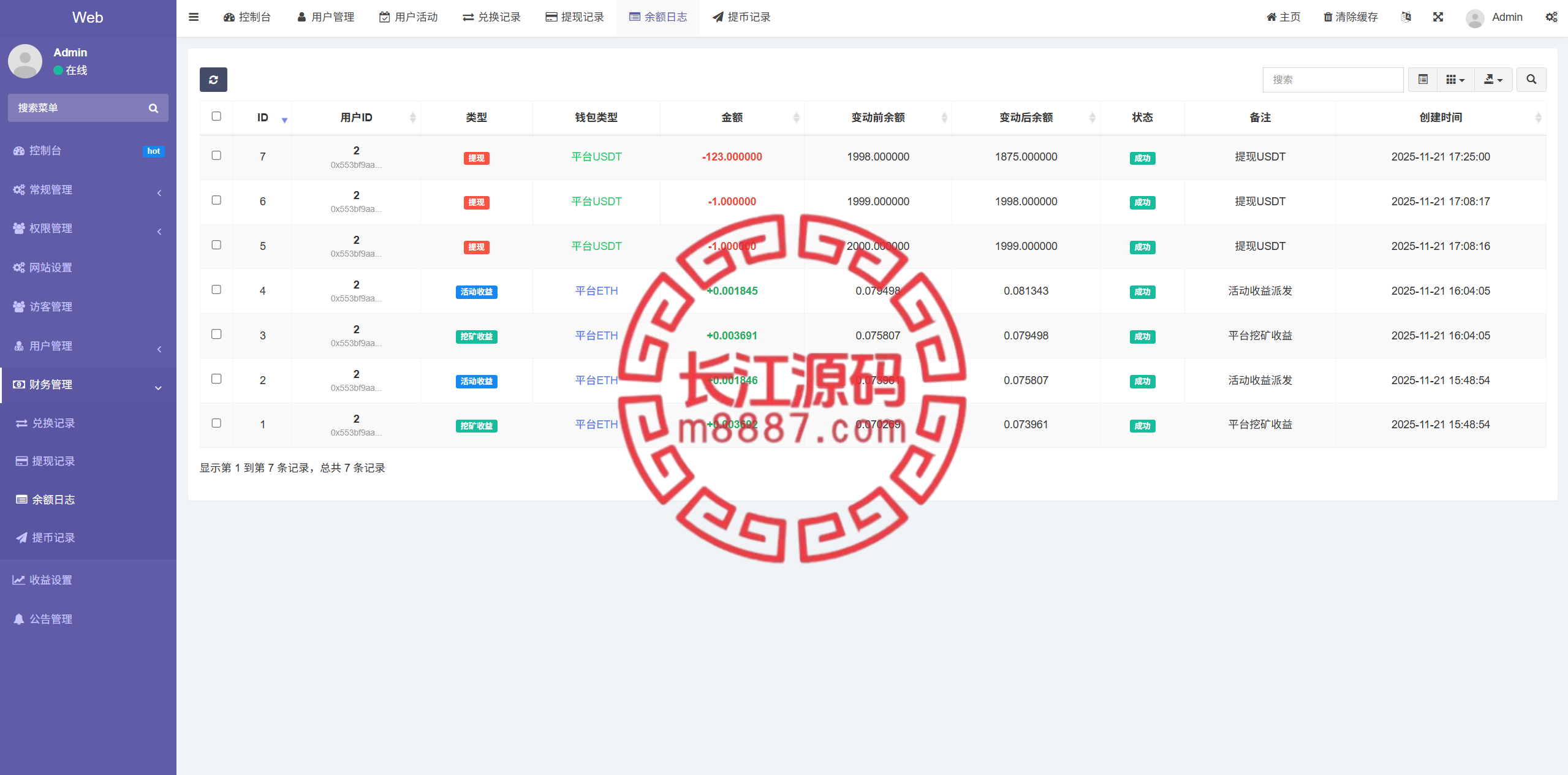Viewport: 1568px width, 775px height.
Task: Switch to the 兑换记录 top tab
Action: 491,17
